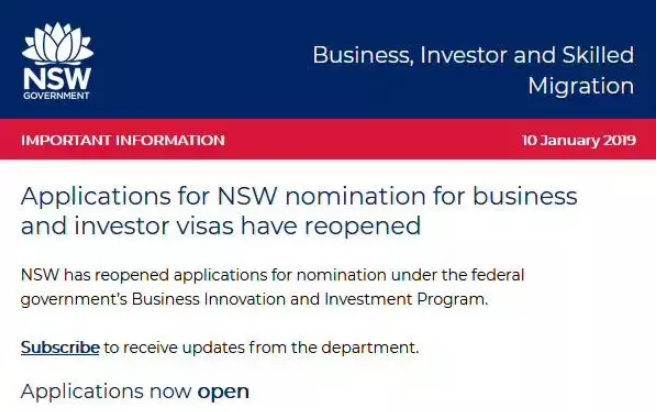Select the IMPORTANT INFORMATION banner label
The width and height of the screenshot is (657, 412).
click(123, 140)
